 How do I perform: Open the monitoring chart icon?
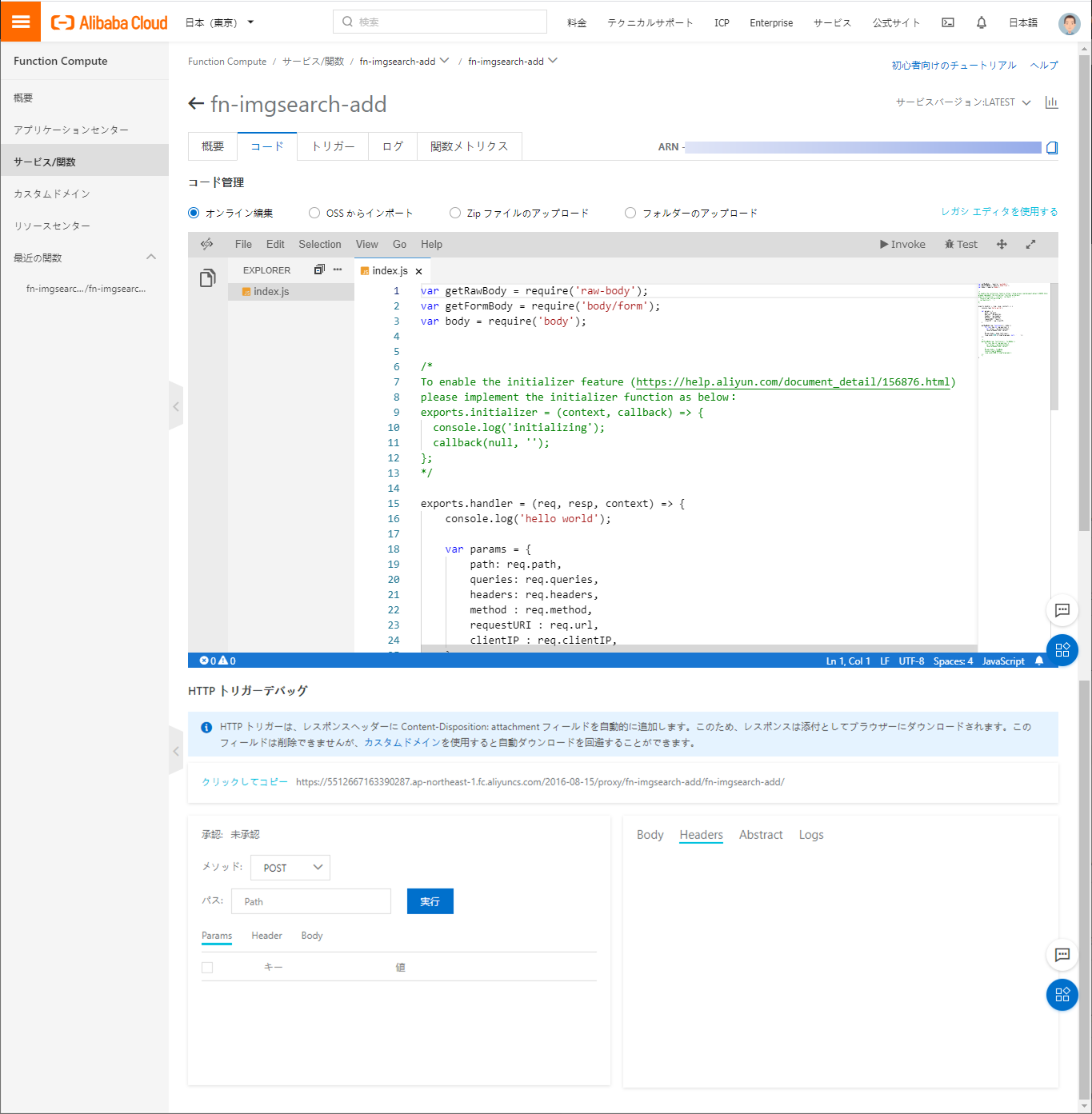pos(1052,102)
